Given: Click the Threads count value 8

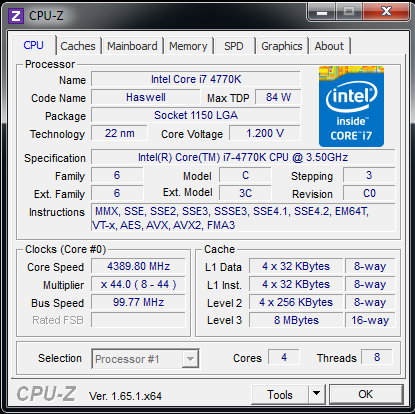Looking at the screenshot, I should click(377, 357).
